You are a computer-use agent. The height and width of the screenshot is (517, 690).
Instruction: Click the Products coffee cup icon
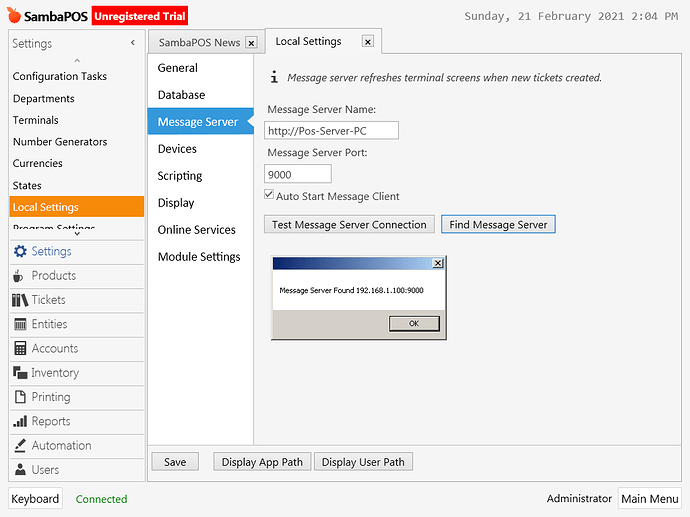pos(18,276)
